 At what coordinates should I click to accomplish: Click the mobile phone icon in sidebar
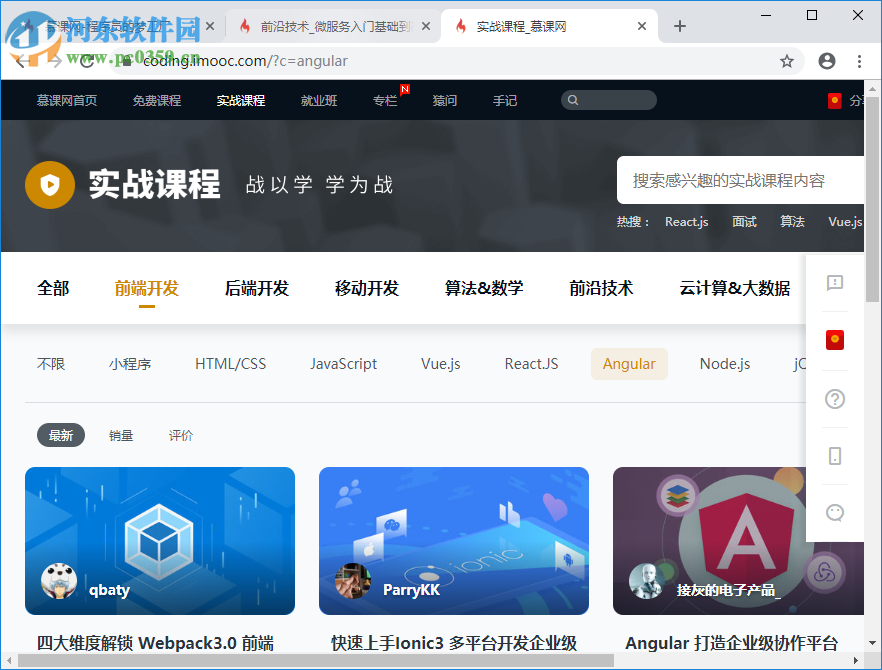click(834, 456)
